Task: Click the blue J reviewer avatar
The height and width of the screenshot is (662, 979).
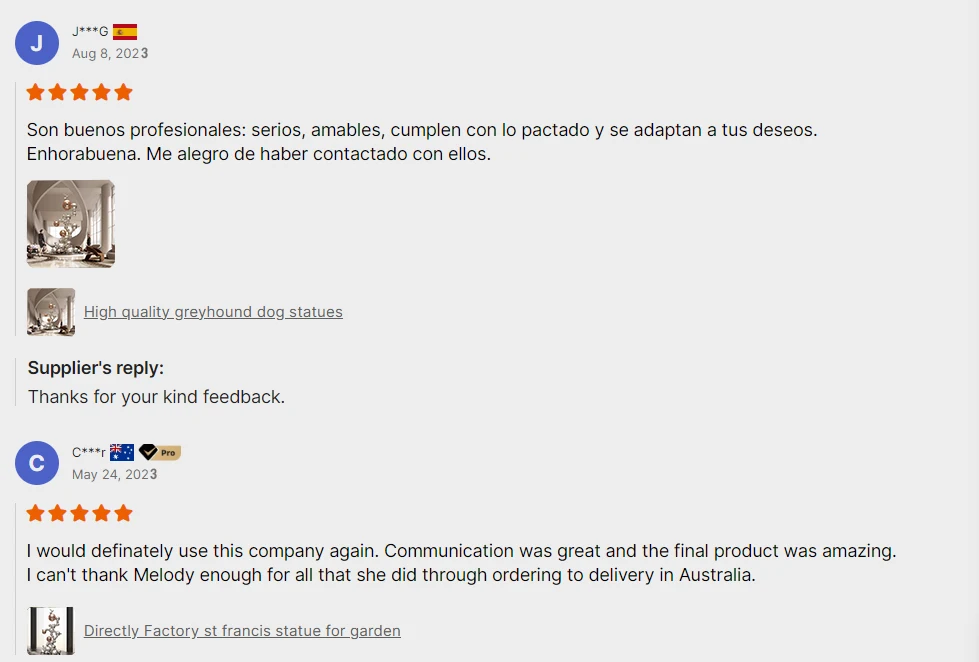Action: pyautogui.click(x=37, y=43)
